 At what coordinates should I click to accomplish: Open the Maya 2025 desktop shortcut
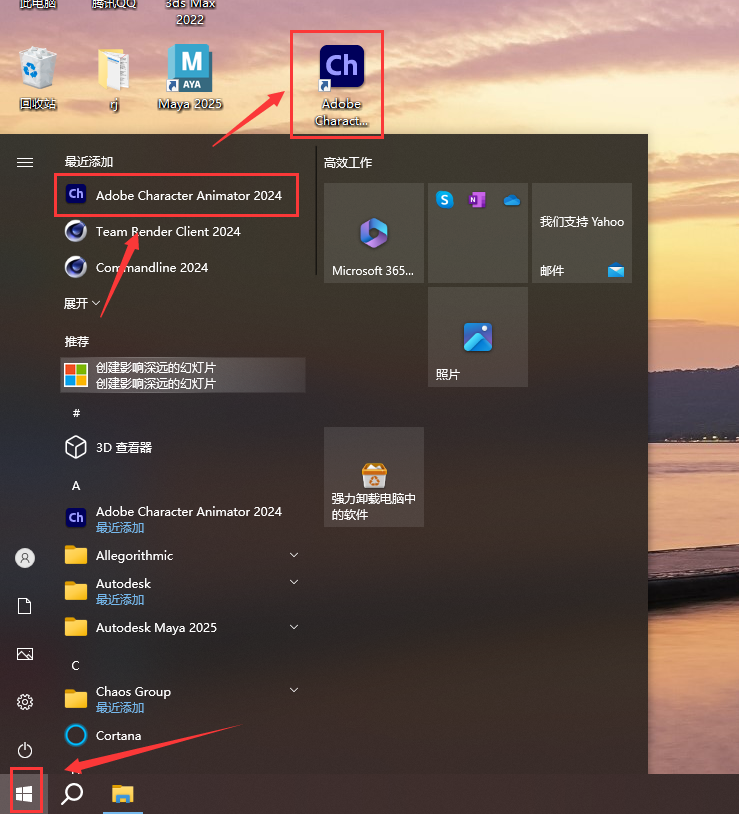[x=190, y=77]
